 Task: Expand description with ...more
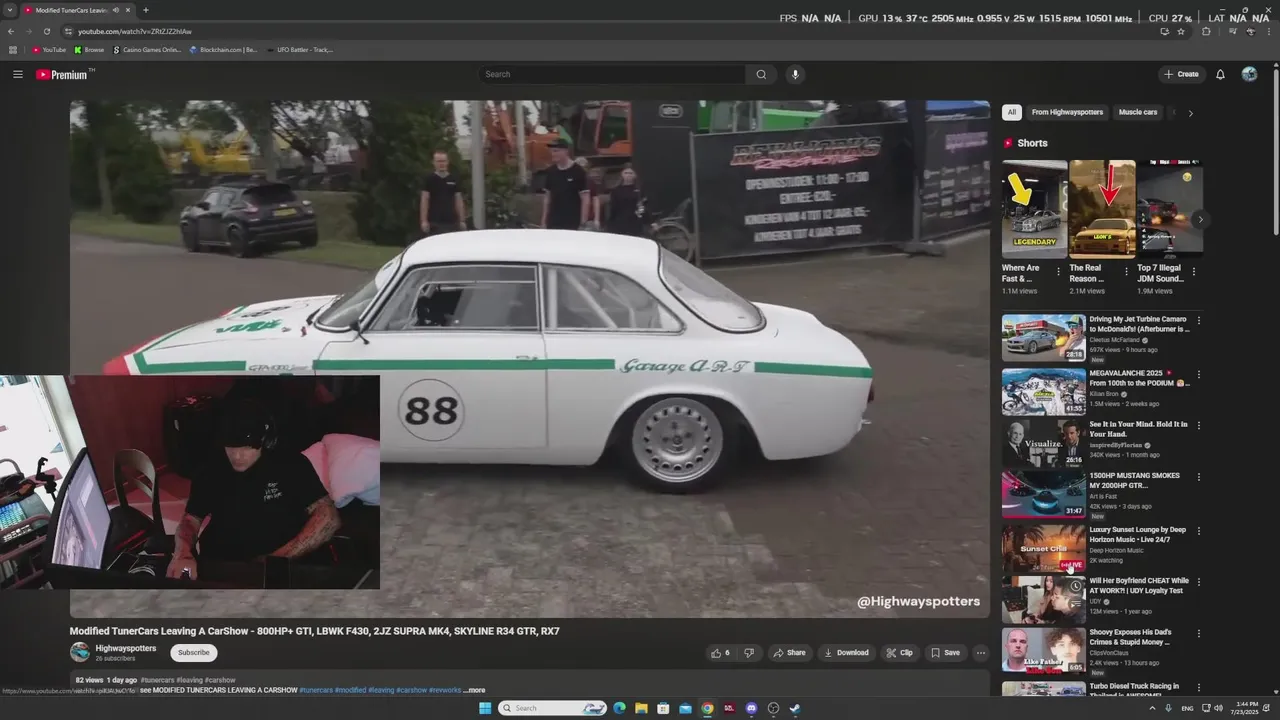tap(474, 690)
